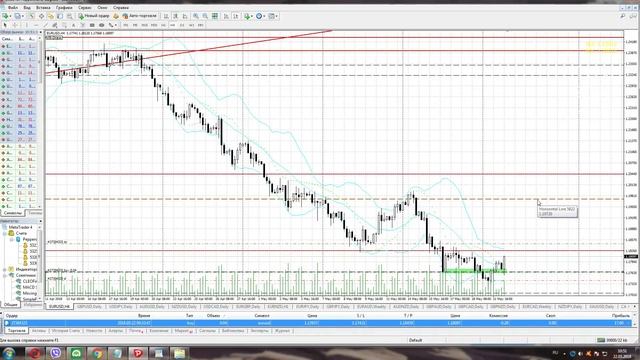Select the horizontal line tool
Image resolution: width=640 pixels, height=360 pixels.
(36, 25)
